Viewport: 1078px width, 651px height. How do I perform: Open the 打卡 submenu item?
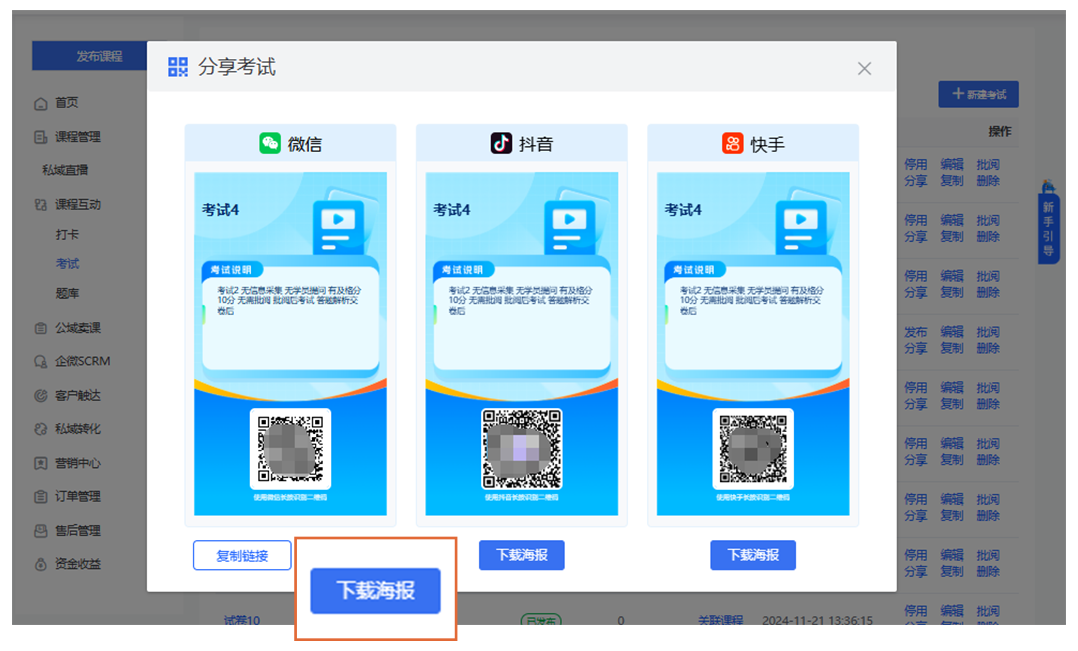(x=67, y=235)
